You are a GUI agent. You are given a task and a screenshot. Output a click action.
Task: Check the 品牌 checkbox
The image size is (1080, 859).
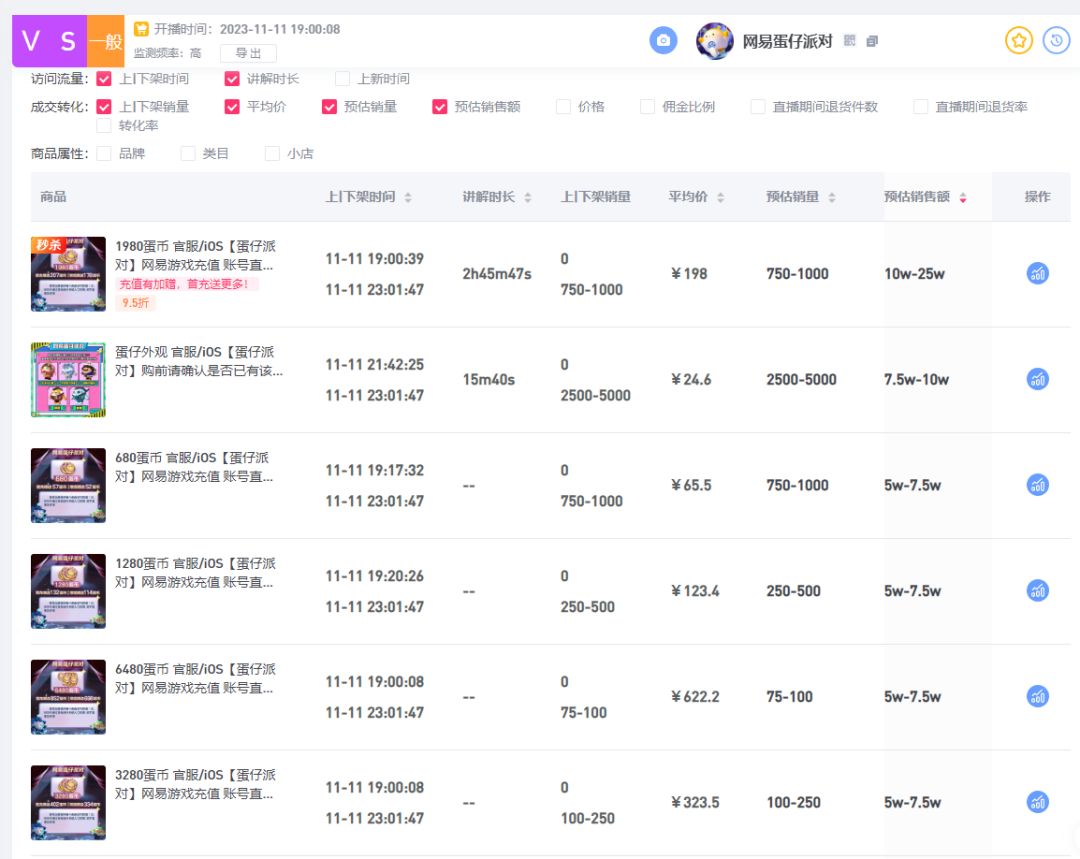tap(104, 154)
